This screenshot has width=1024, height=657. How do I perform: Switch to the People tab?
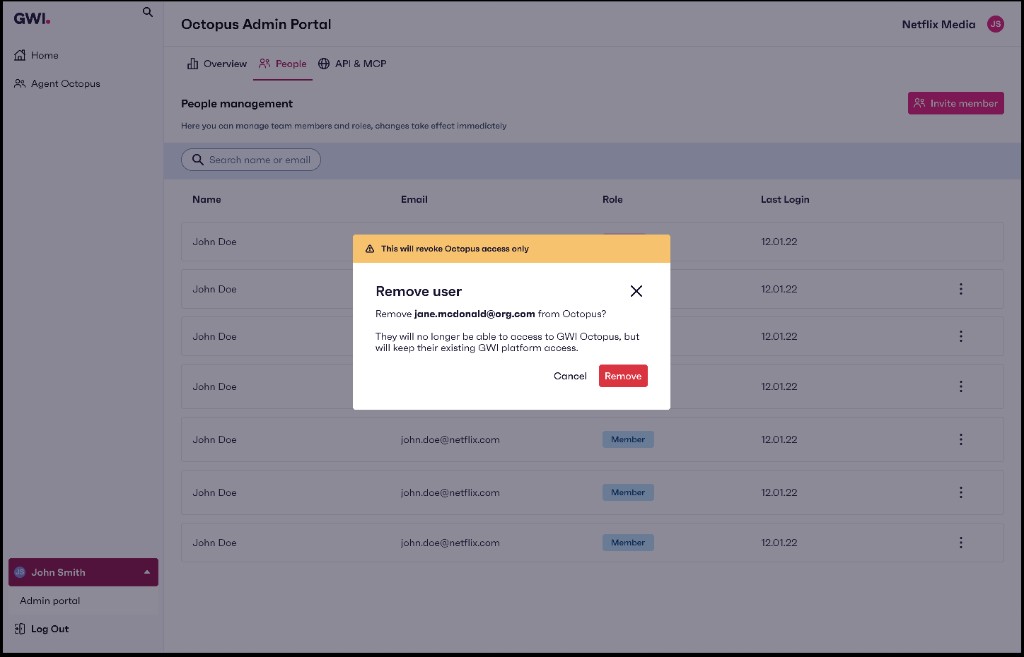point(283,63)
